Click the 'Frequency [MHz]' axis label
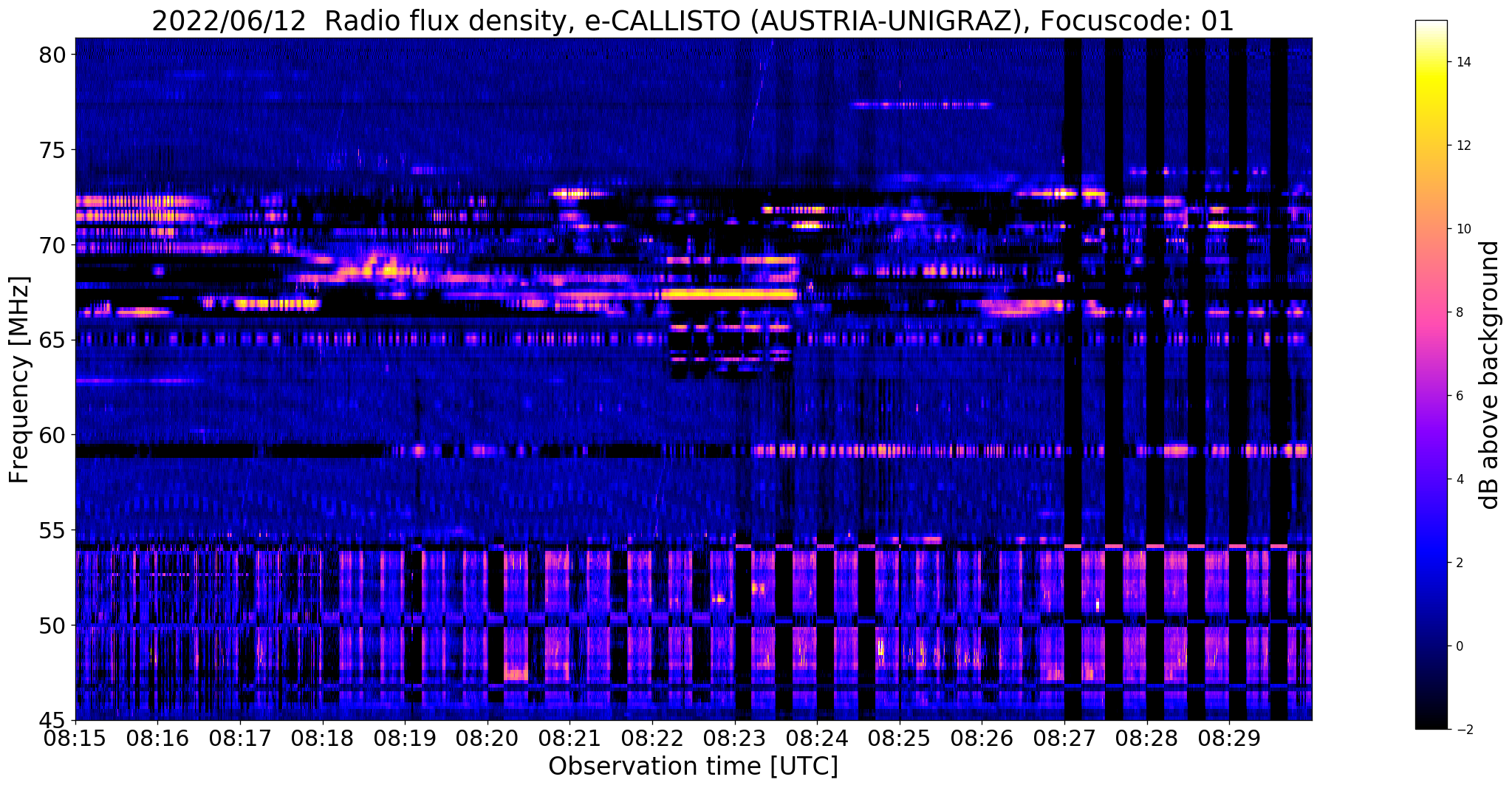 (x=20, y=380)
